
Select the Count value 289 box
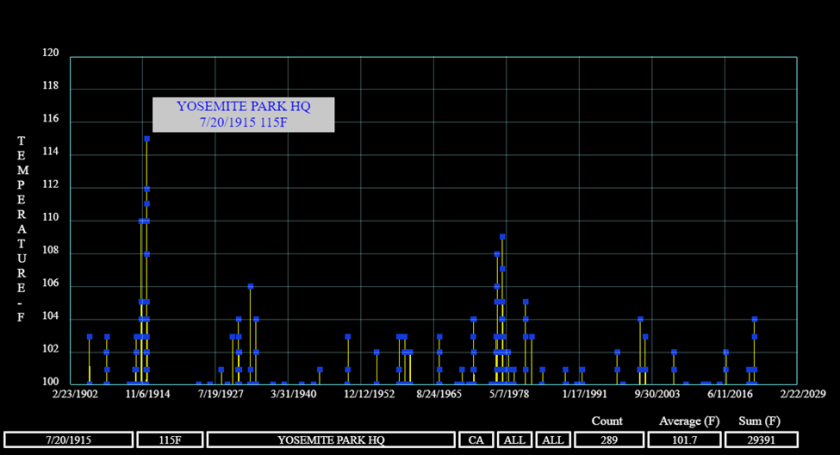click(607, 440)
